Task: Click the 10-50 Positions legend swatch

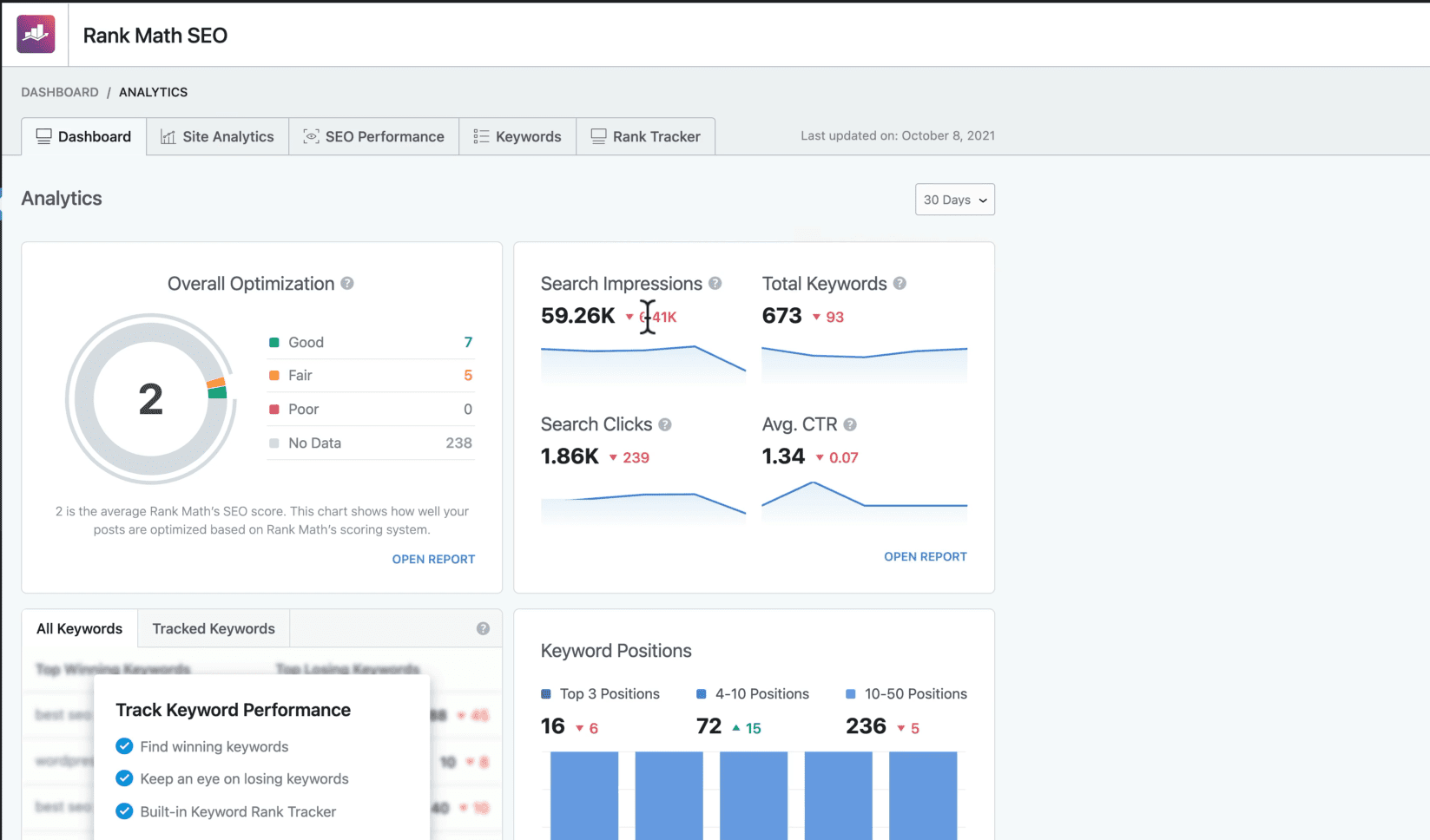Action: [x=851, y=694]
